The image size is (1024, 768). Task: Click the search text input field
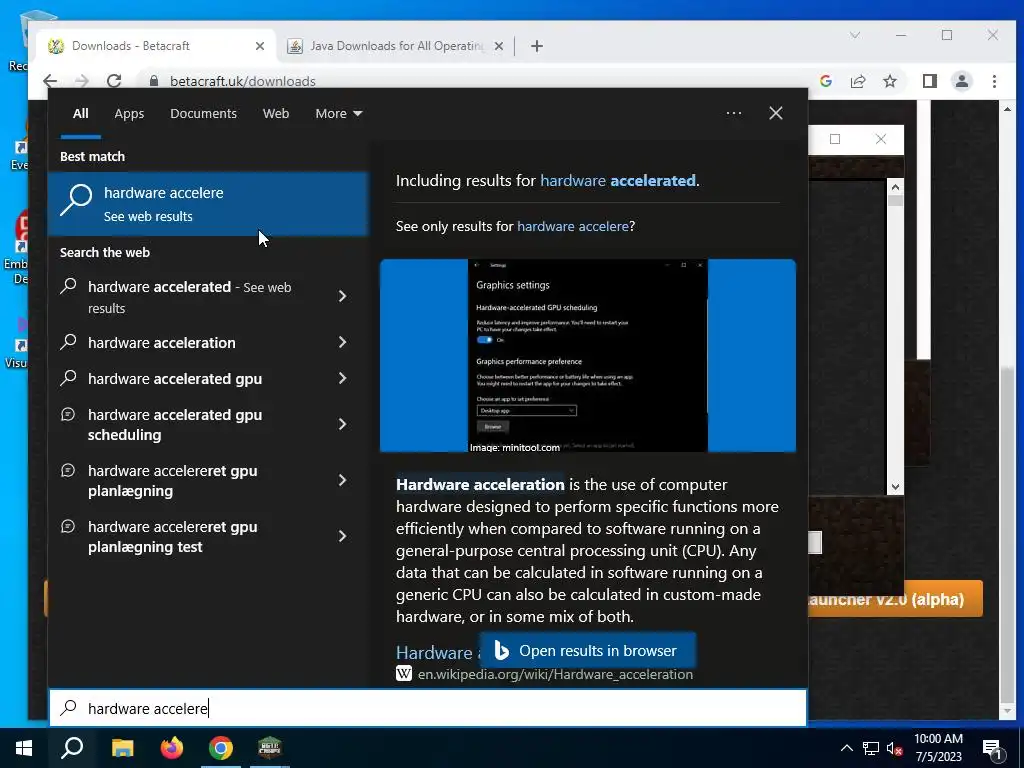428,708
